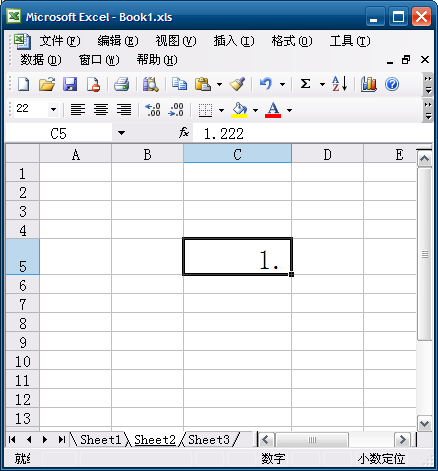Save the workbook with the floppy disk icon
The width and height of the screenshot is (438, 471).
(x=70, y=84)
